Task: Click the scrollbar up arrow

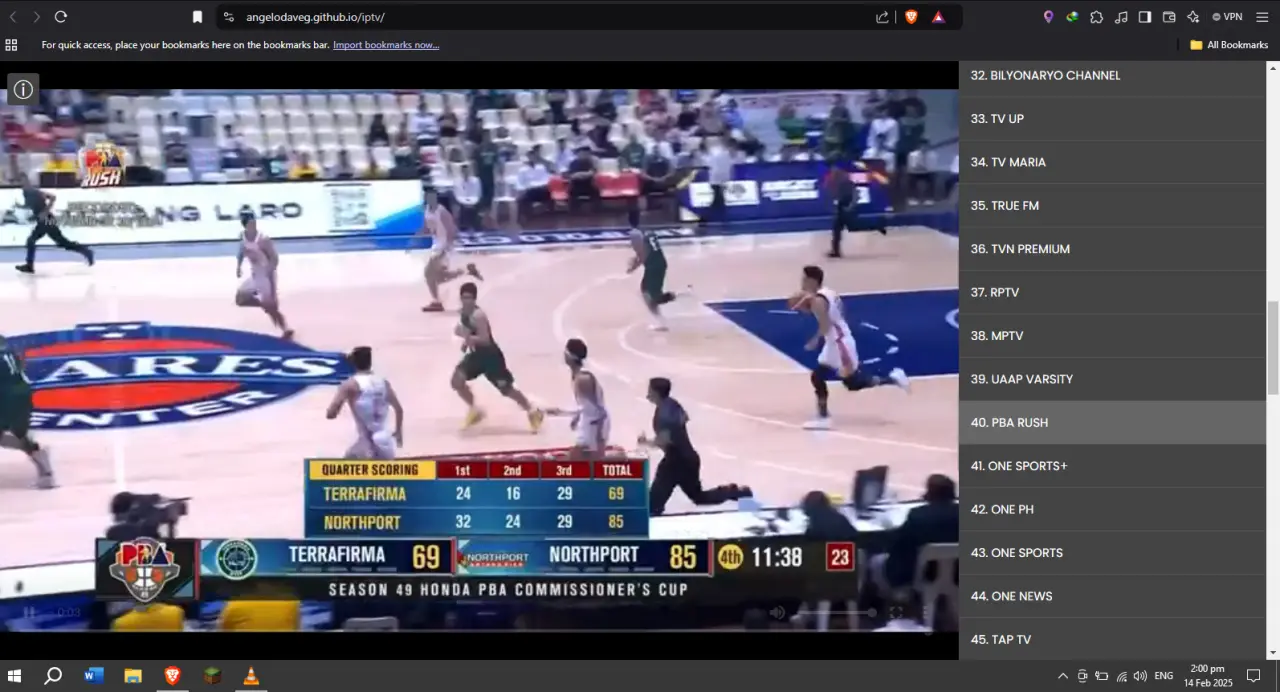Action: click(x=1273, y=68)
